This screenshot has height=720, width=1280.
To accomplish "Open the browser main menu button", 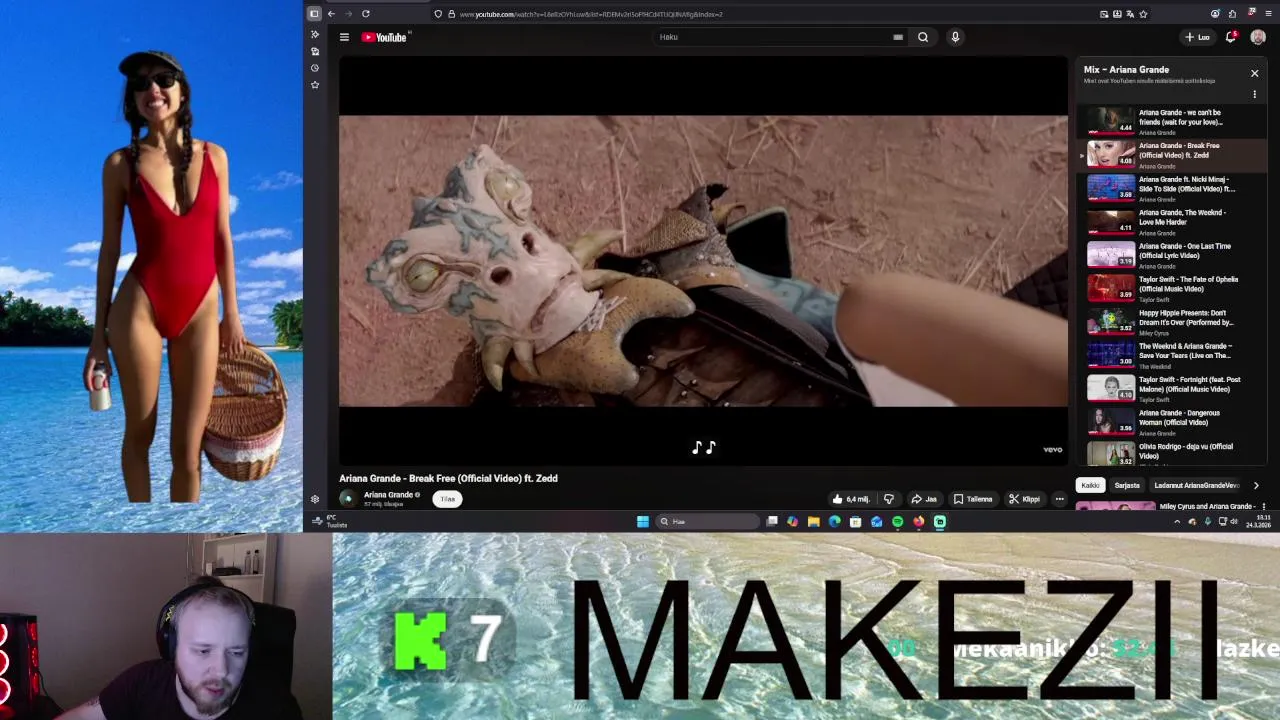I will [x=1266, y=14].
